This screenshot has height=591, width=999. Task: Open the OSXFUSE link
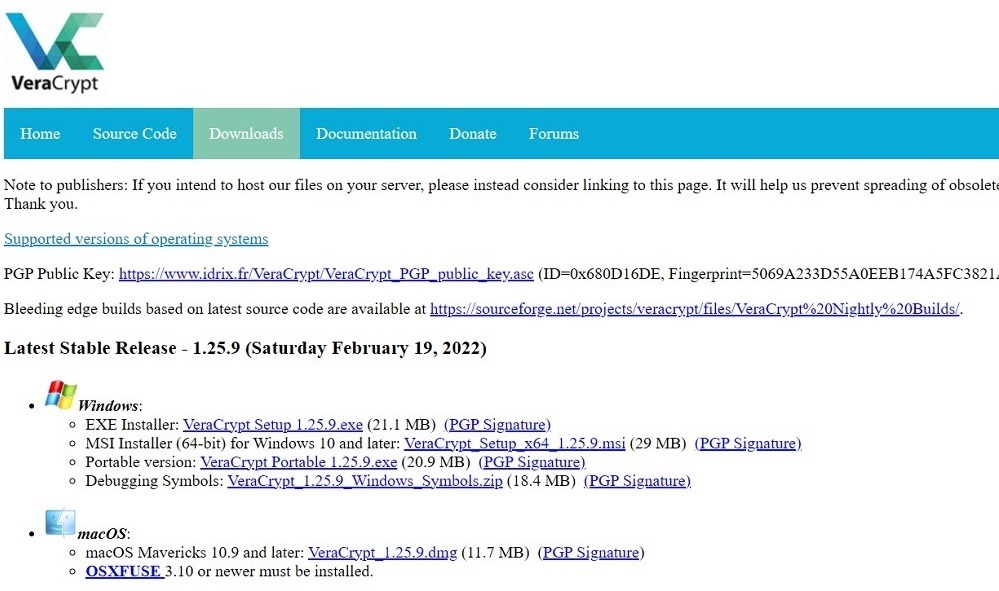point(124,571)
